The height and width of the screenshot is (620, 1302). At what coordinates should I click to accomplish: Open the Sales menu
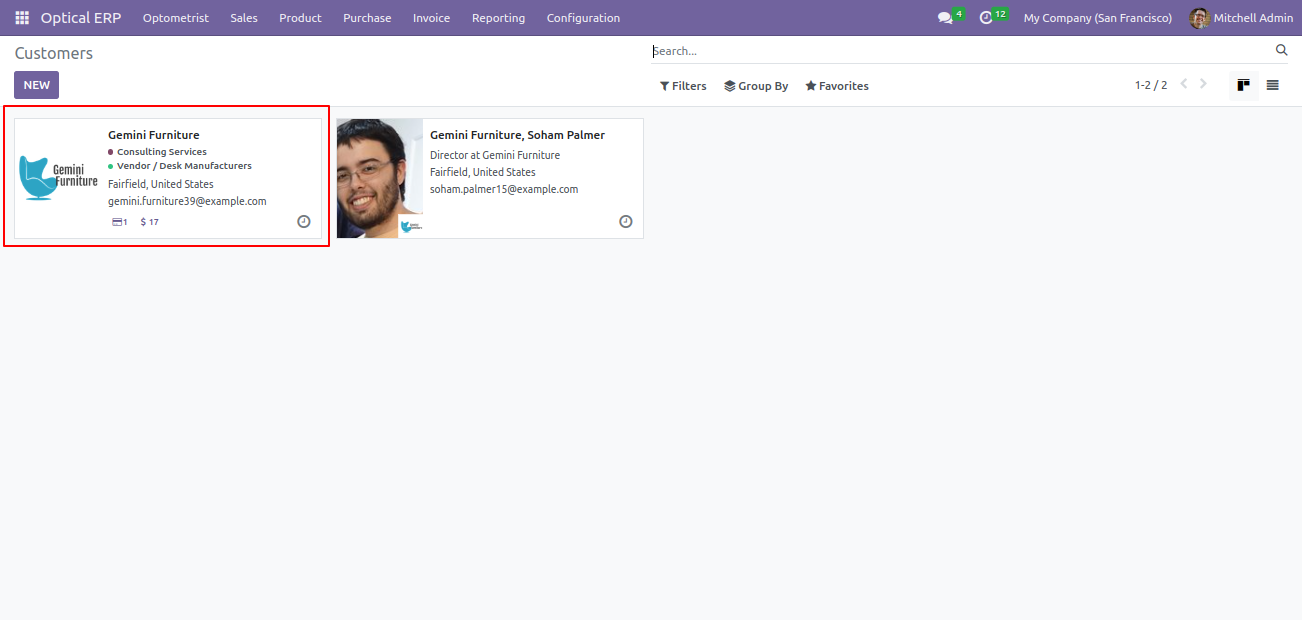[244, 18]
